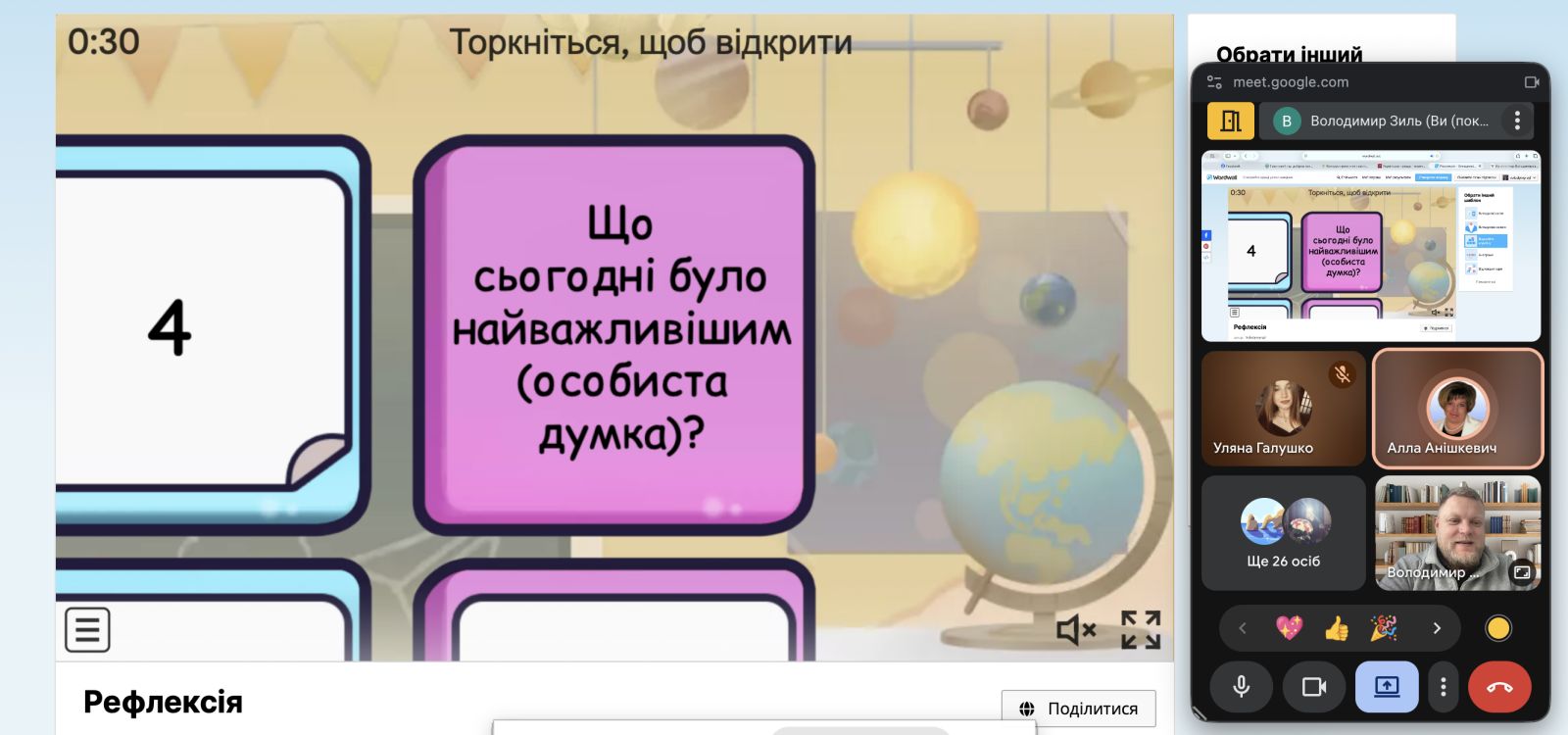This screenshot has height=735, width=1568.
Task: Show next emoji reactions with right chevron
Action: click(1437, 628)
